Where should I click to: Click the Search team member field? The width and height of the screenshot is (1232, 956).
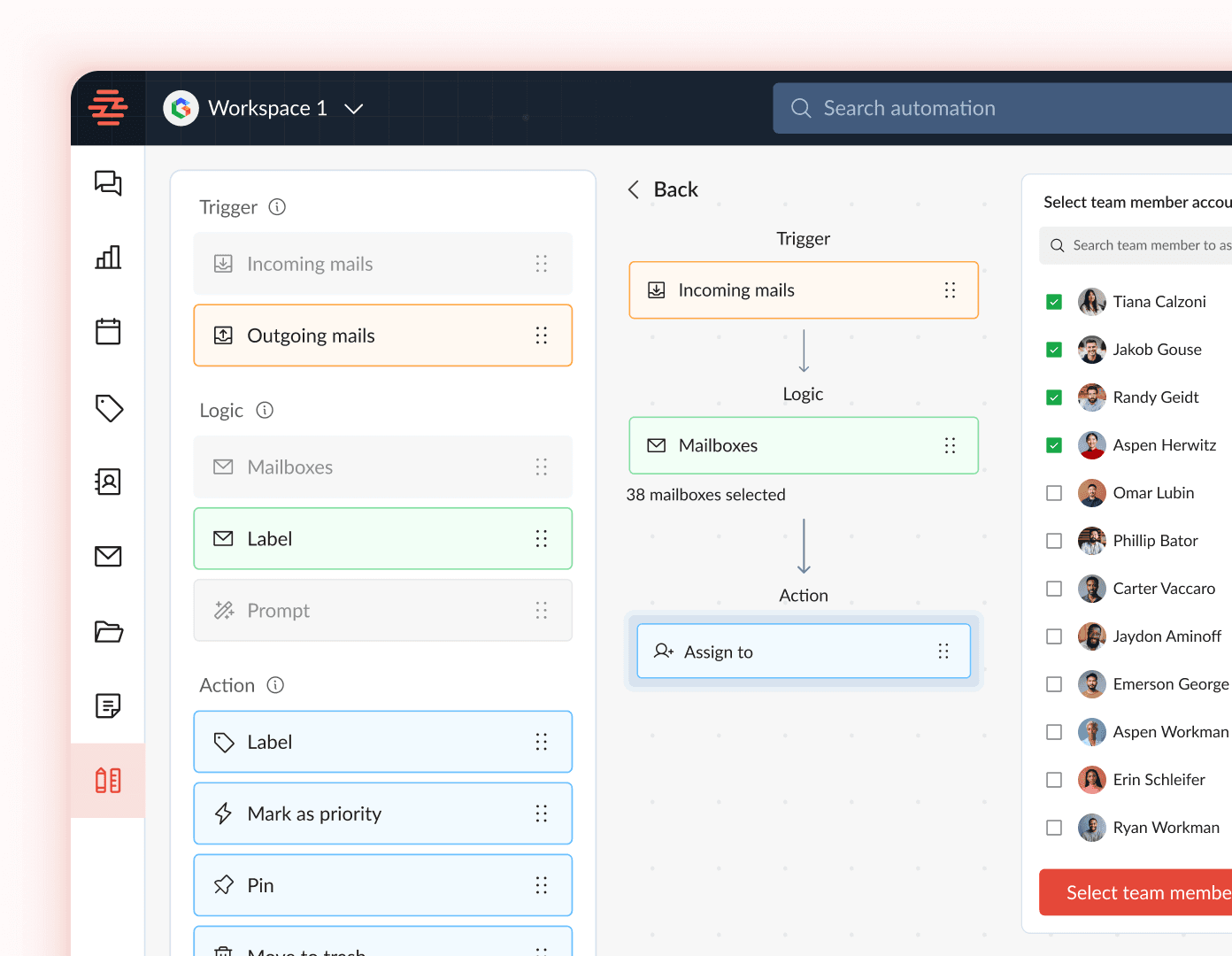pyautogui.click(x=1136, y=245)
